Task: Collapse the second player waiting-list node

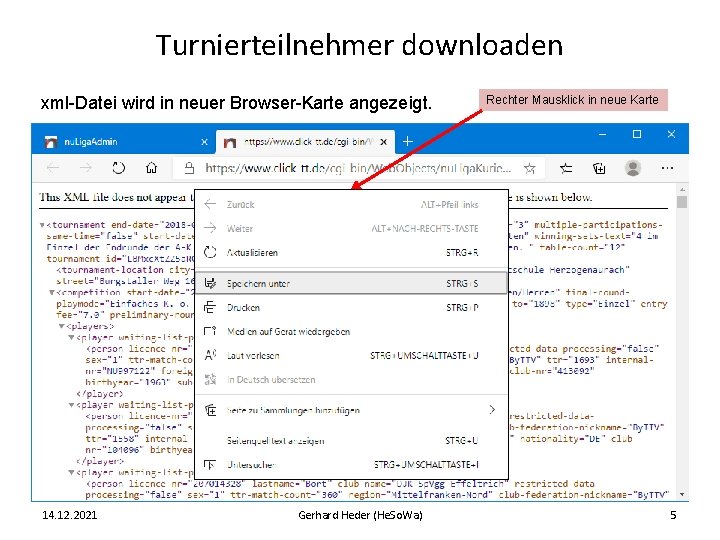Action: pos(72,405)
